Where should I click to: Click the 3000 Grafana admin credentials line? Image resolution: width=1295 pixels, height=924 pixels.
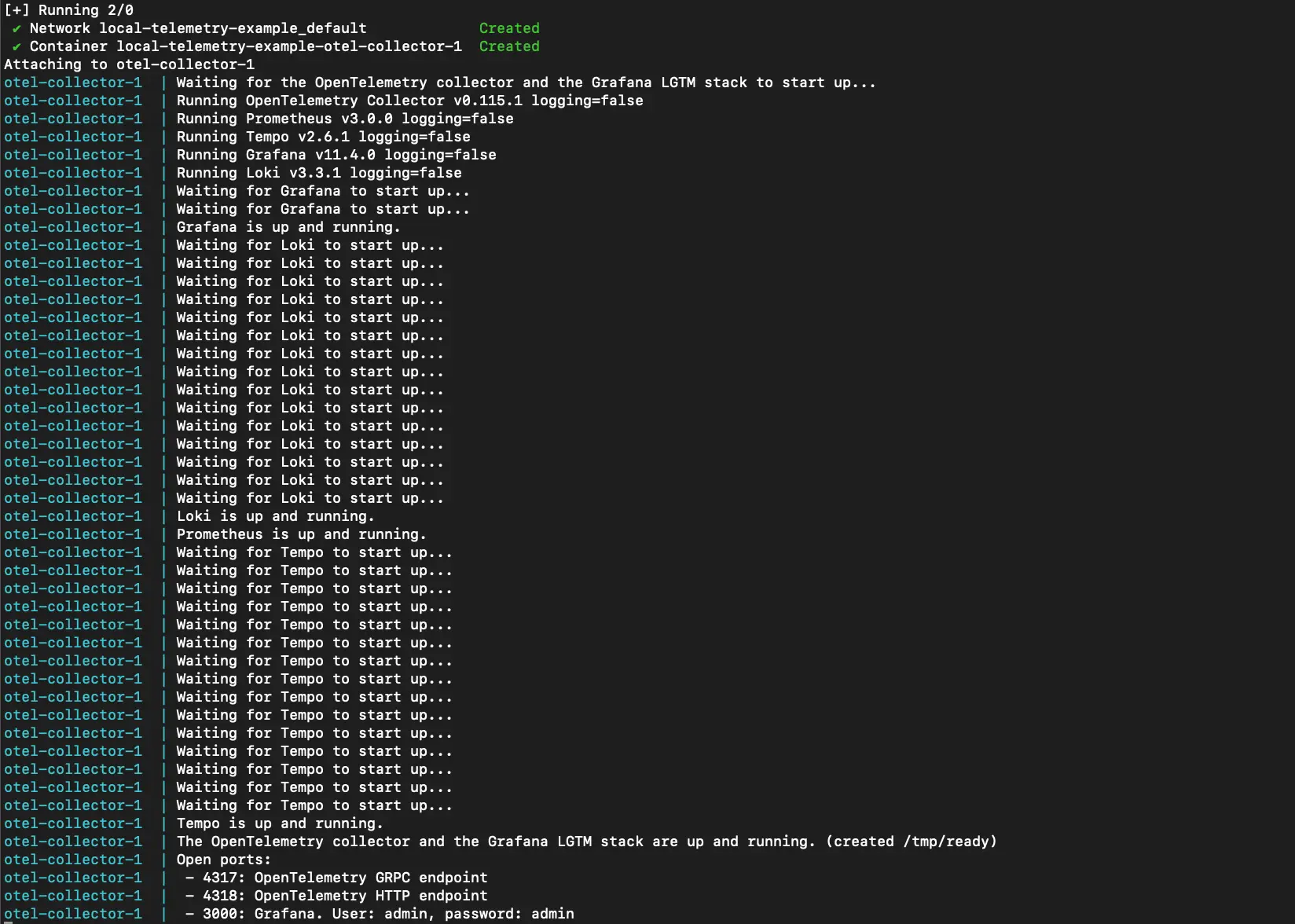click(380, 913)
